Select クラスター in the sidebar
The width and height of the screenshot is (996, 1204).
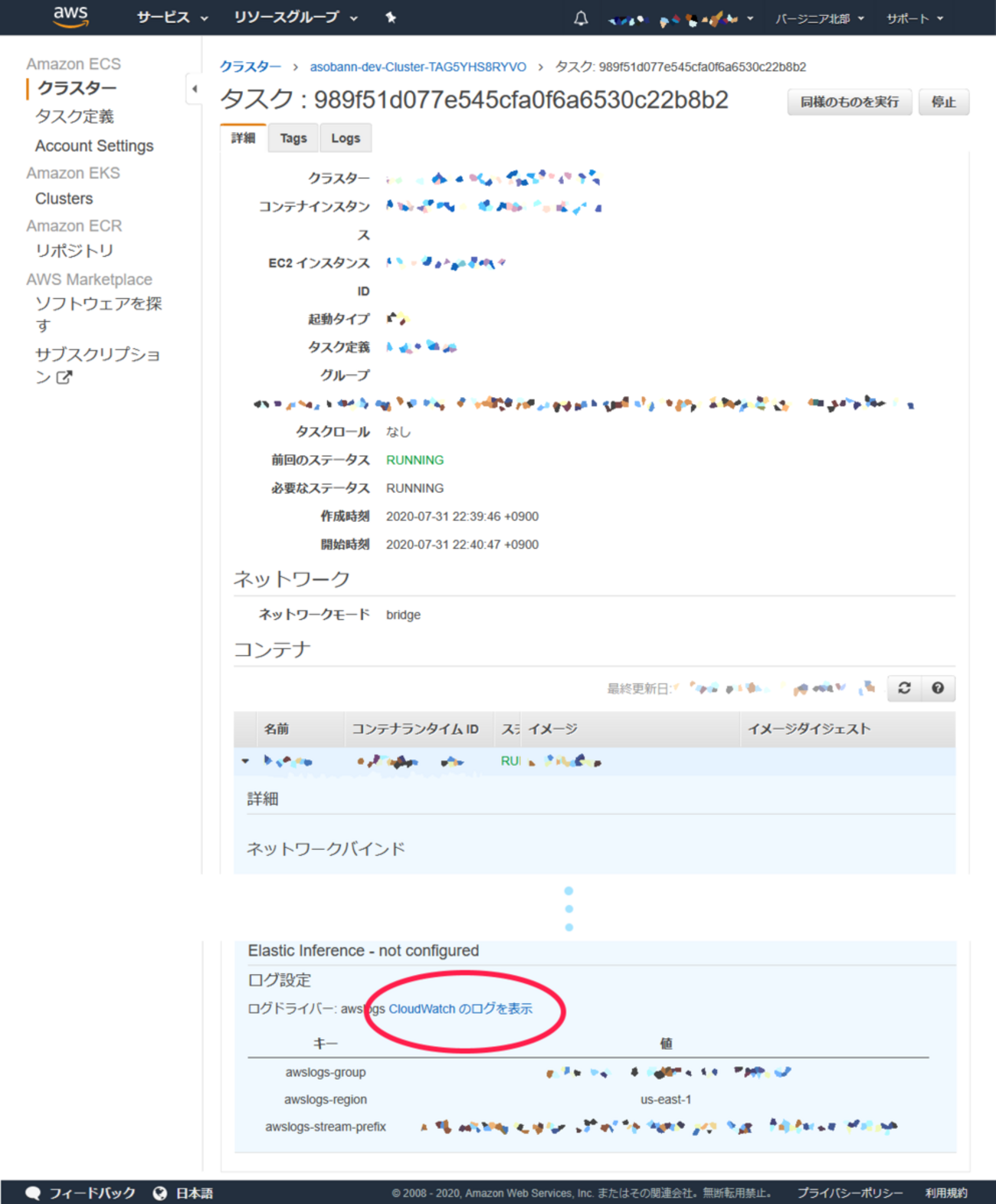[x=77, y=88]
